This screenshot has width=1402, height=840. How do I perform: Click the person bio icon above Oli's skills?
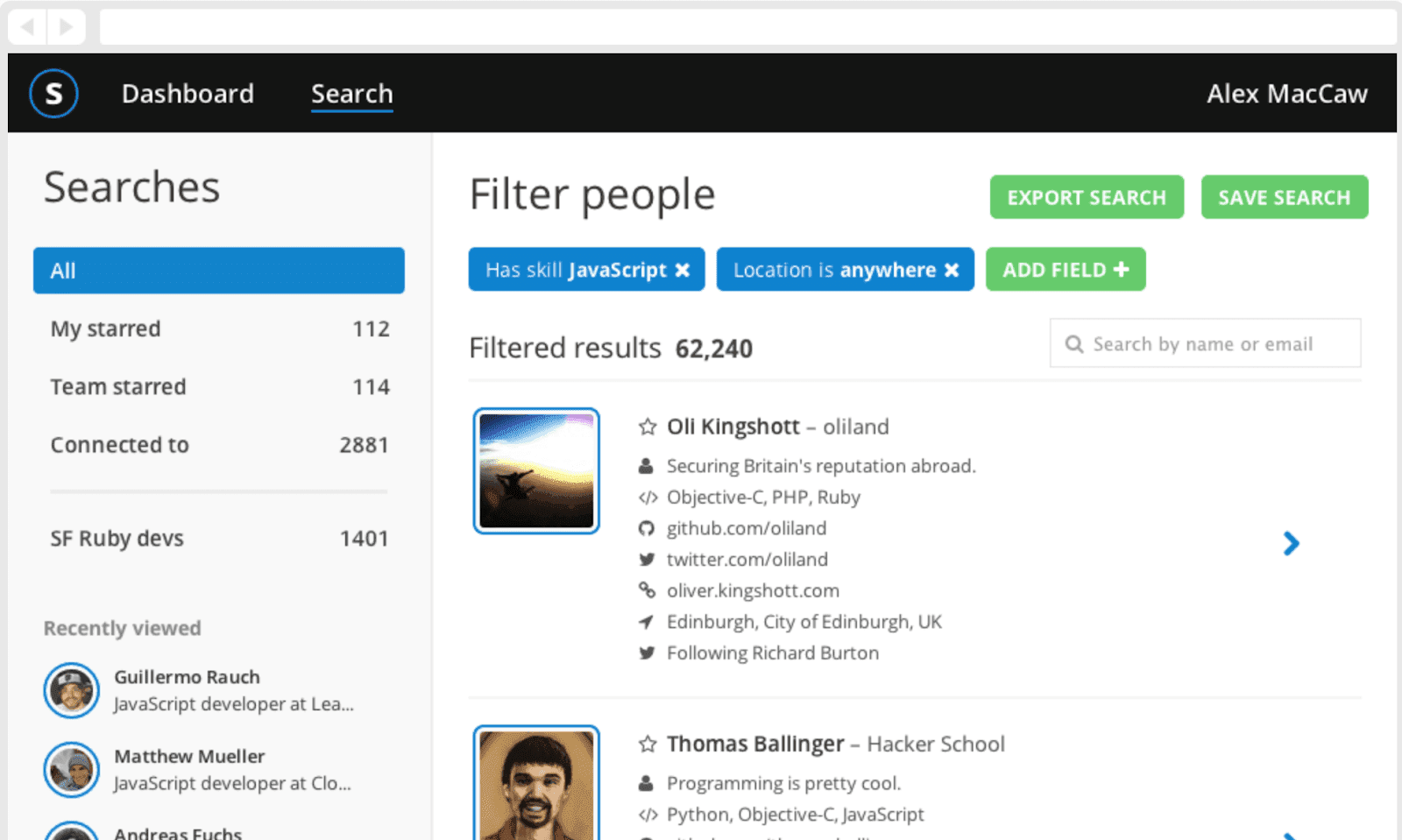(647, 465)
